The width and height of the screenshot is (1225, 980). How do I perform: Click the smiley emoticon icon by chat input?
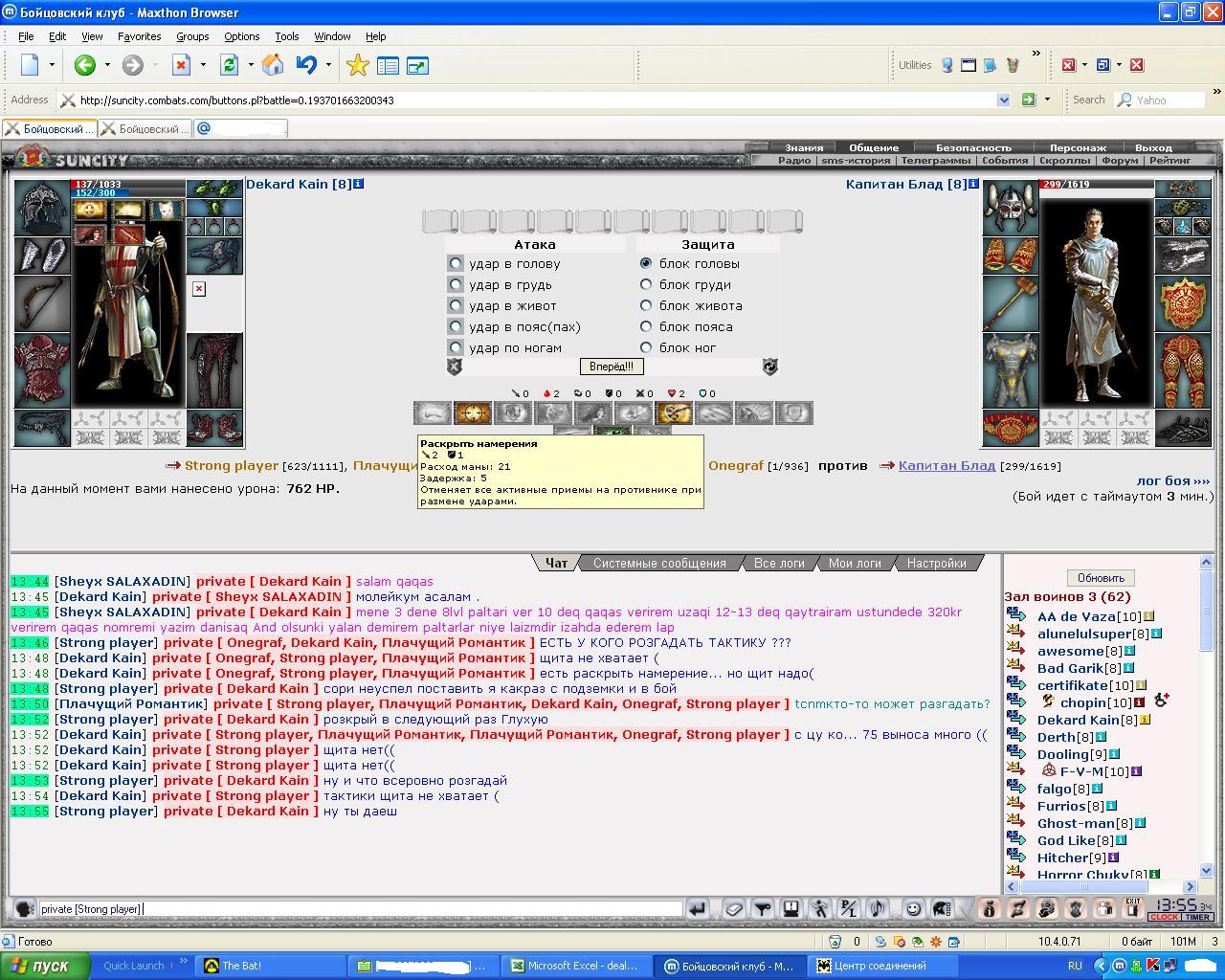point(913,908)
